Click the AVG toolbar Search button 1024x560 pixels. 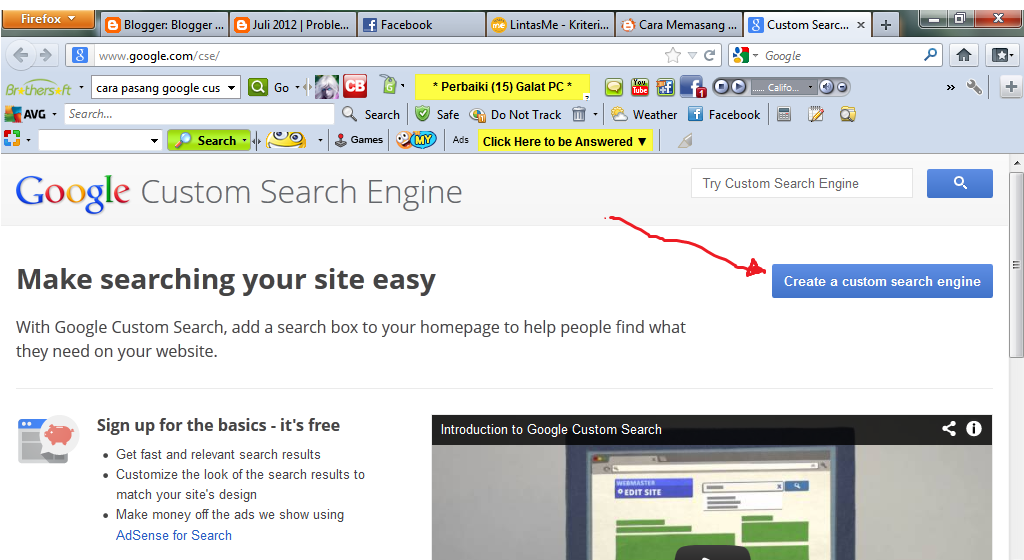(x=371, y=114)
